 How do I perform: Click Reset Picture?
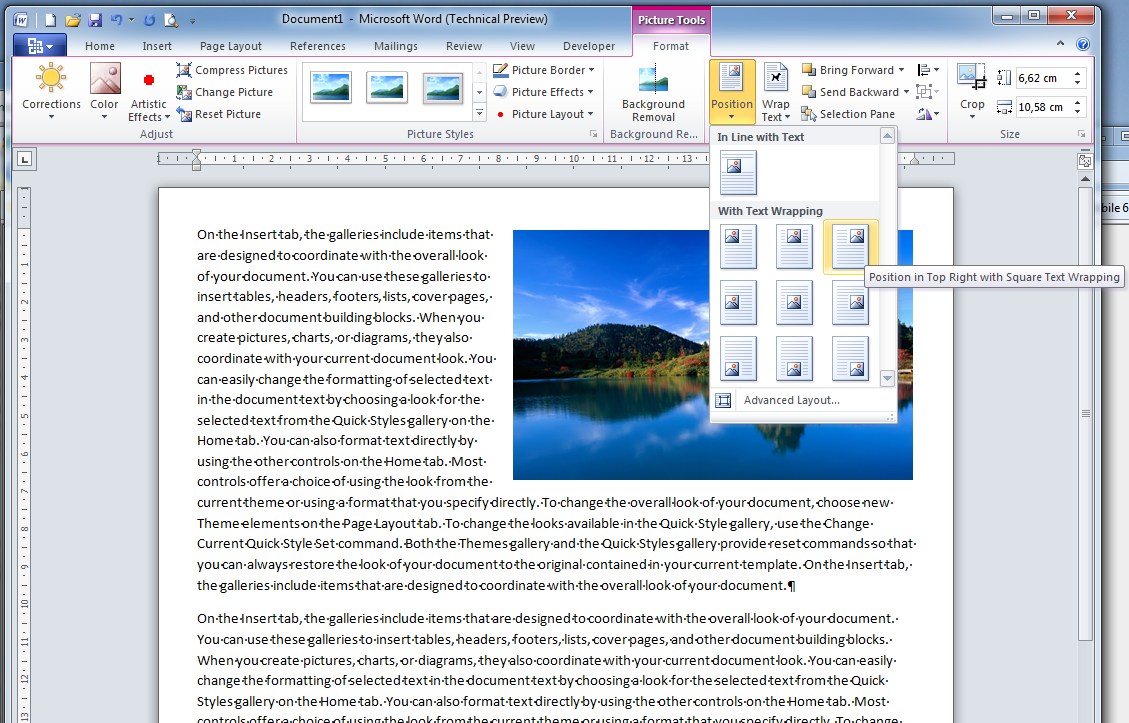click(x=219, y=114)
